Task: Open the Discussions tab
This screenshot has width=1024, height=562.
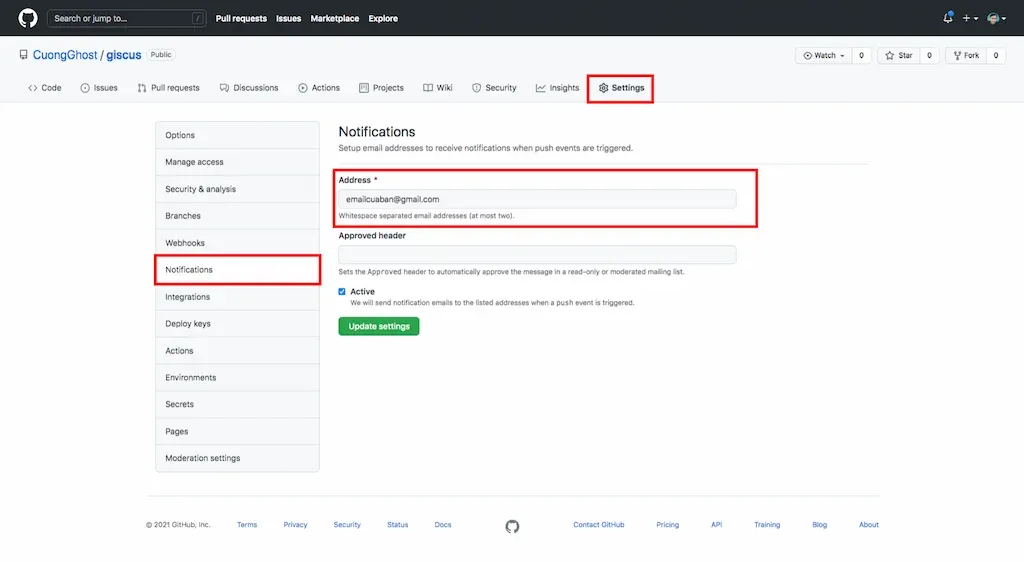Action: pos(249,87)
